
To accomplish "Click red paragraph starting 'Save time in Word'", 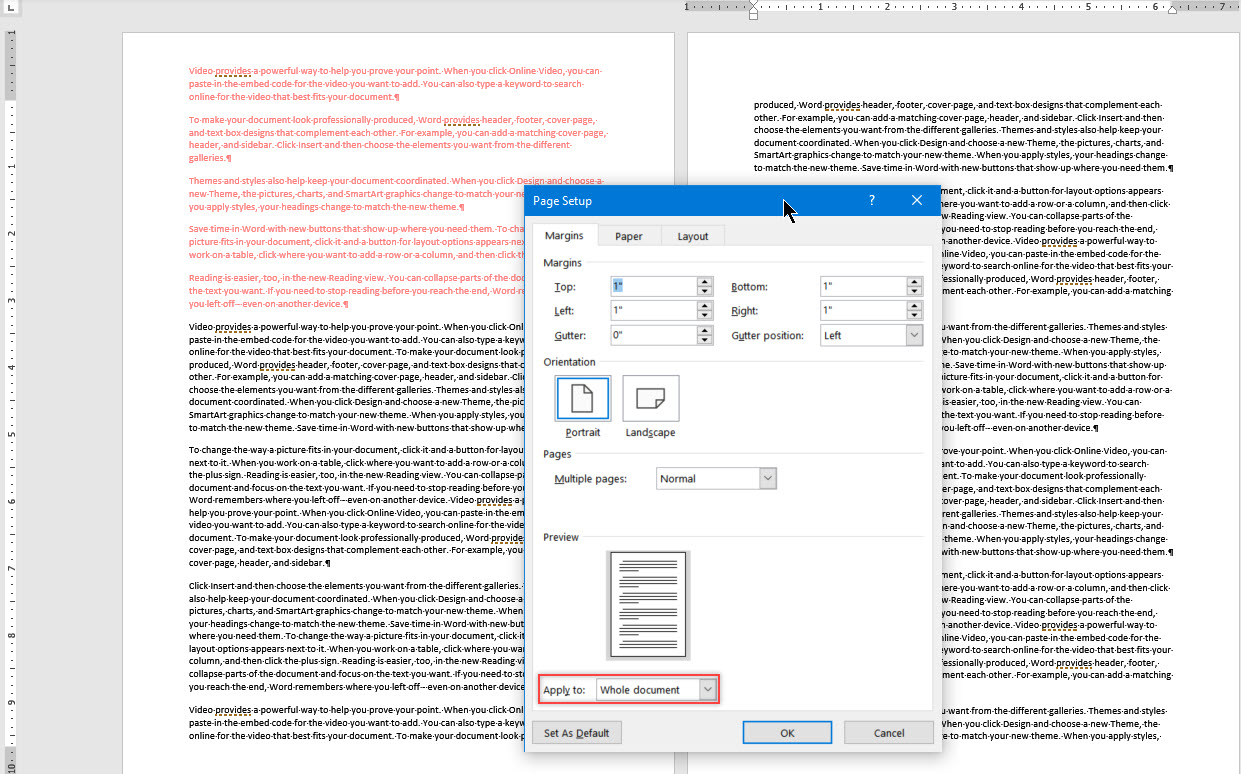I will (355, 242).
